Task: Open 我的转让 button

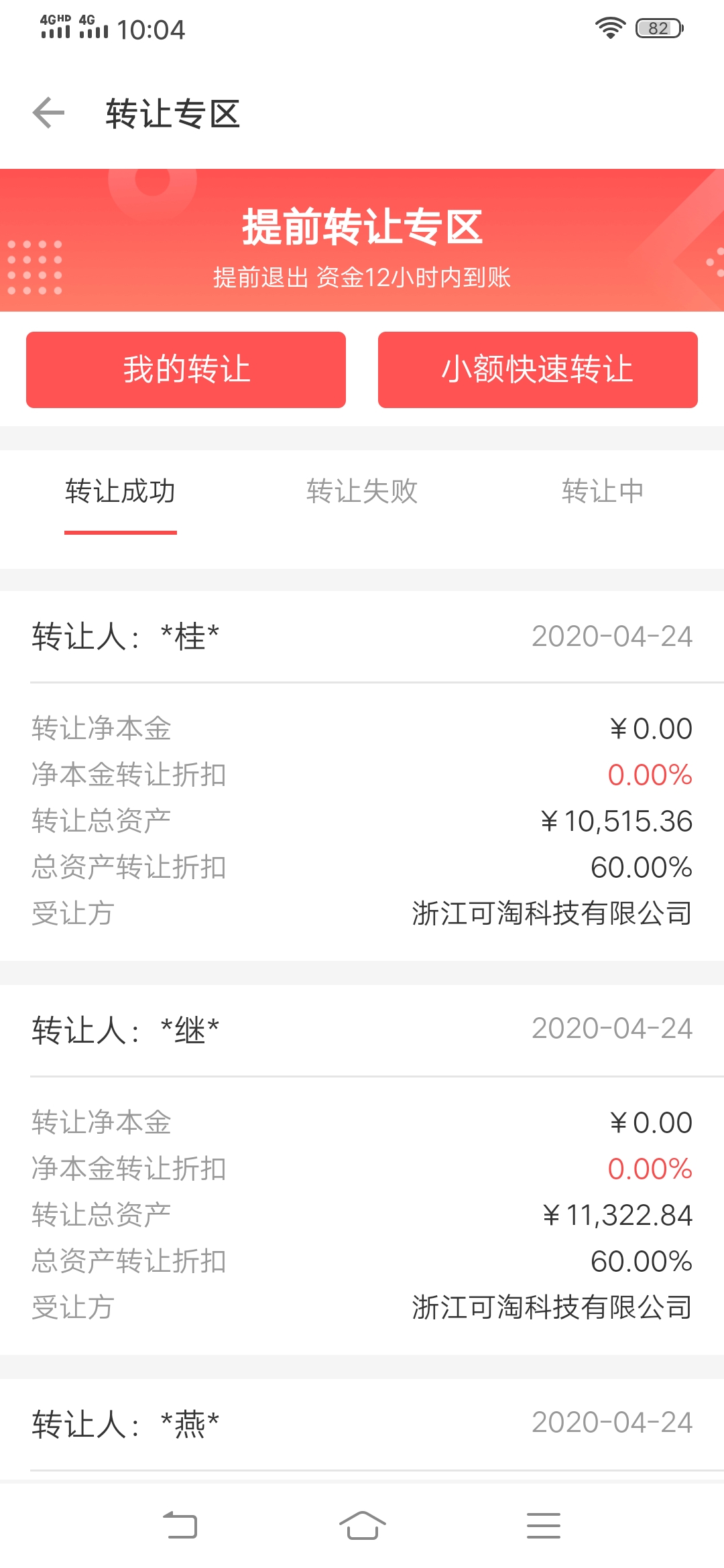Action: [186, 370]
